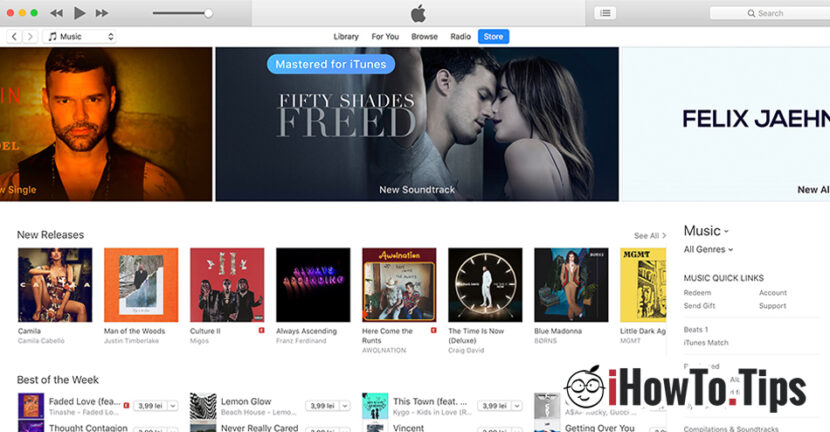The width and height of the screenshot is (830, 432).
Task: Click the Apple logo in the display area
Action: 418,13
